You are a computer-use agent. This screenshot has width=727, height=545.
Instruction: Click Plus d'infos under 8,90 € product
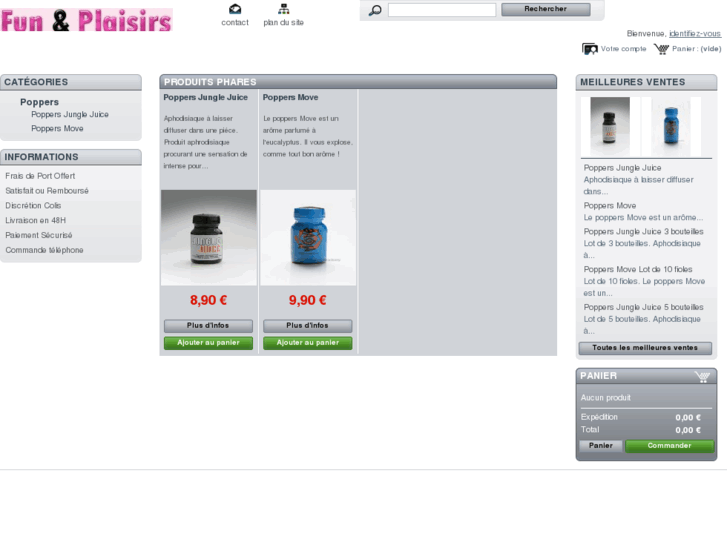point(208,326)
